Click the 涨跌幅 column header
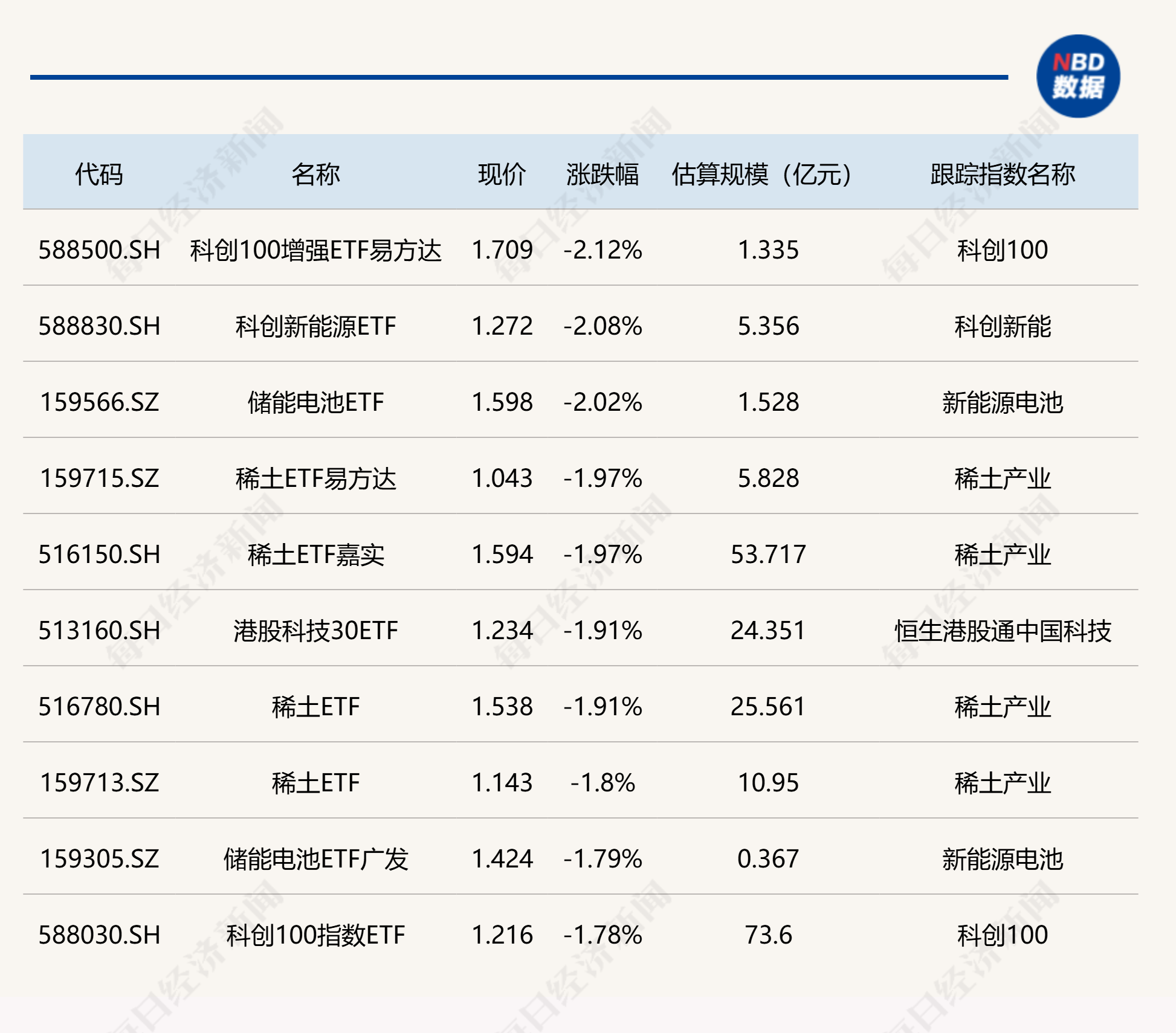Viewport: 1176px width, 1033px height. point(602,175)
